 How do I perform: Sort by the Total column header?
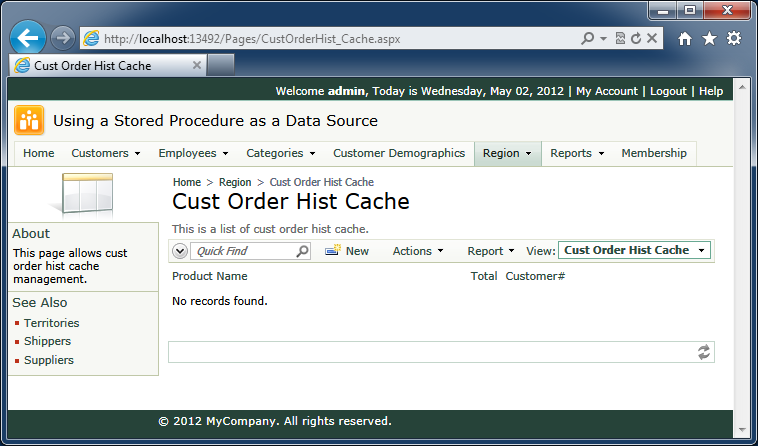pos(484,276)
